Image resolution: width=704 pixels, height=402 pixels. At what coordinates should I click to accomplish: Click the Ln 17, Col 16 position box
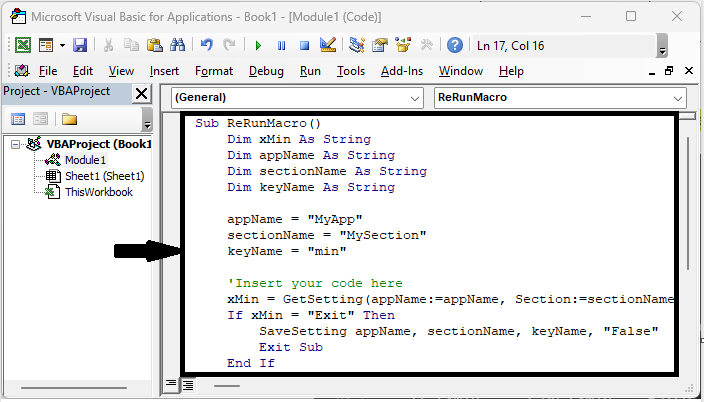coord(563,45)
